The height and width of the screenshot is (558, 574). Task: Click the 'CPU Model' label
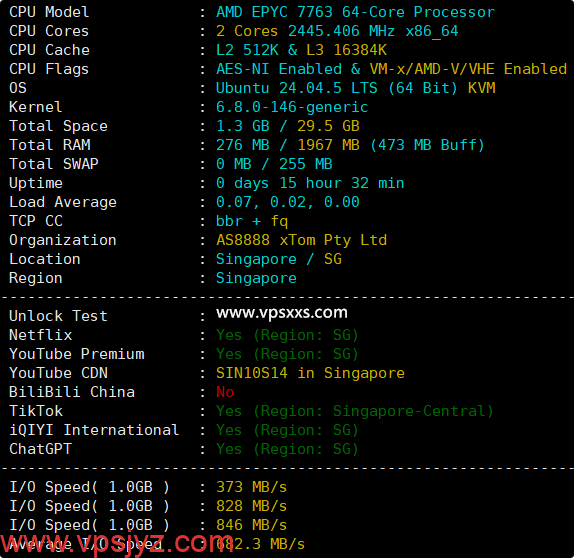49,12
